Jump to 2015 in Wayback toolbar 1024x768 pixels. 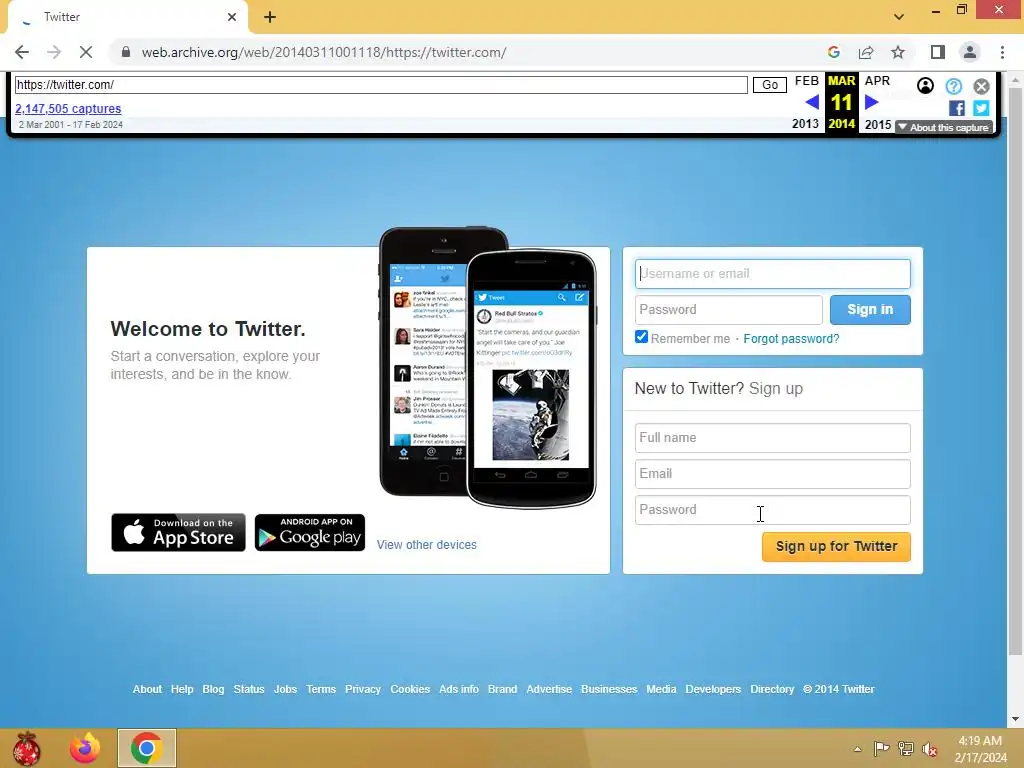(878, 124)
